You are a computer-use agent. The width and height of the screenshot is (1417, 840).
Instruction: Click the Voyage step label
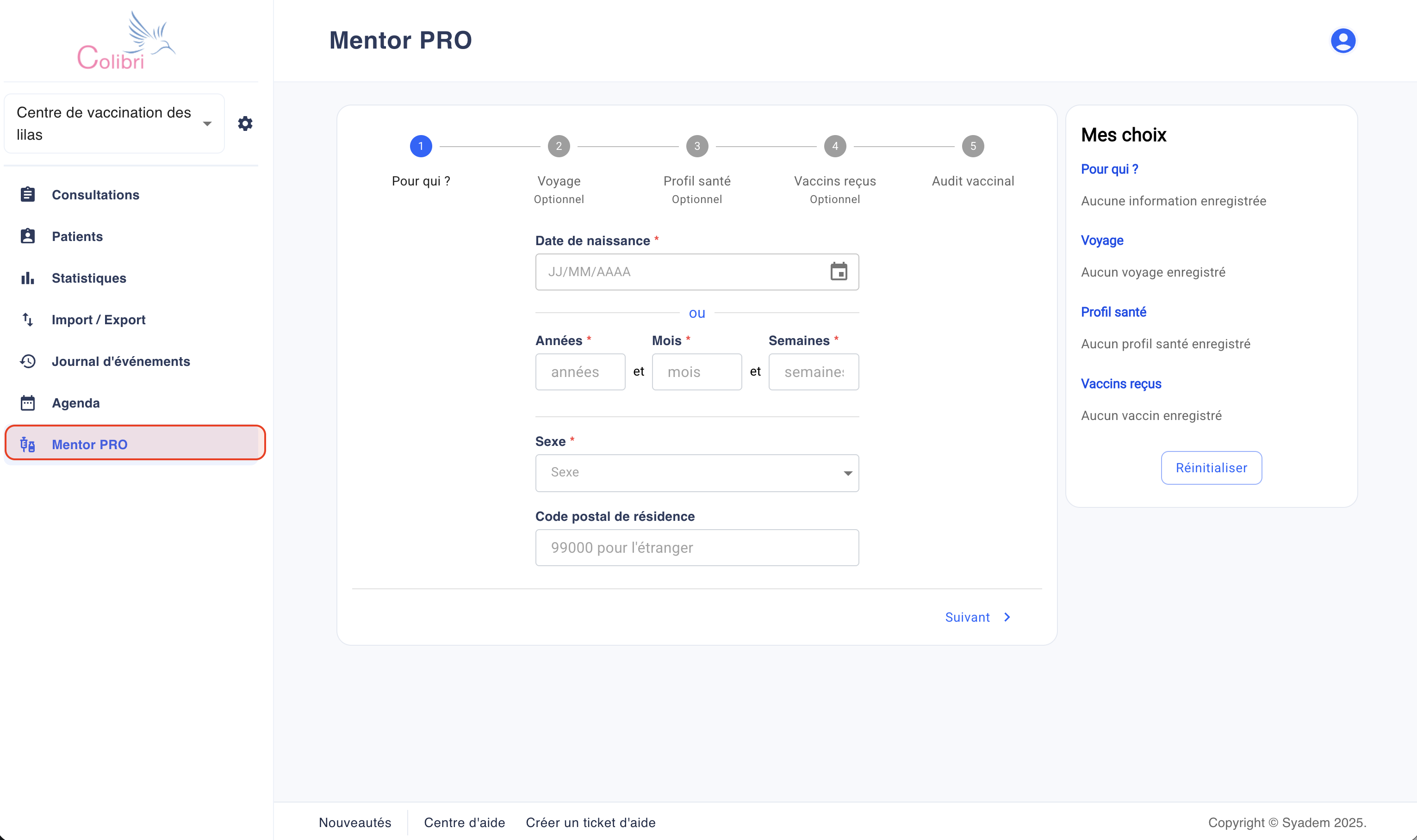point(559,181)
